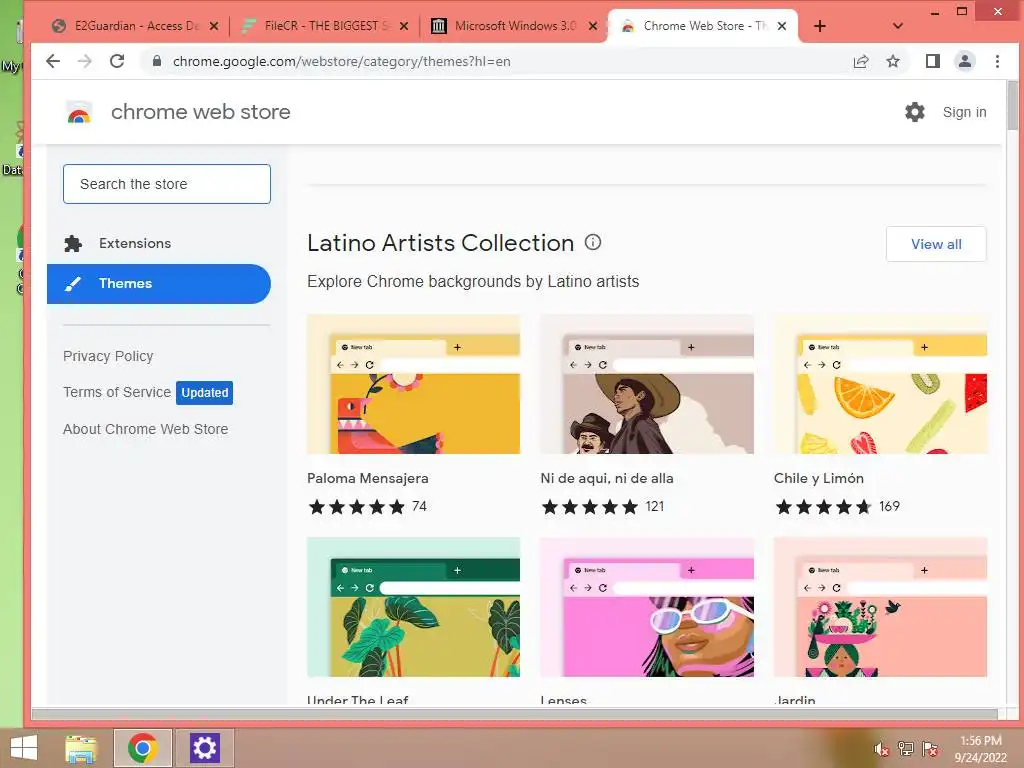Select Themes in the sidebar

(x=159, y=284)
